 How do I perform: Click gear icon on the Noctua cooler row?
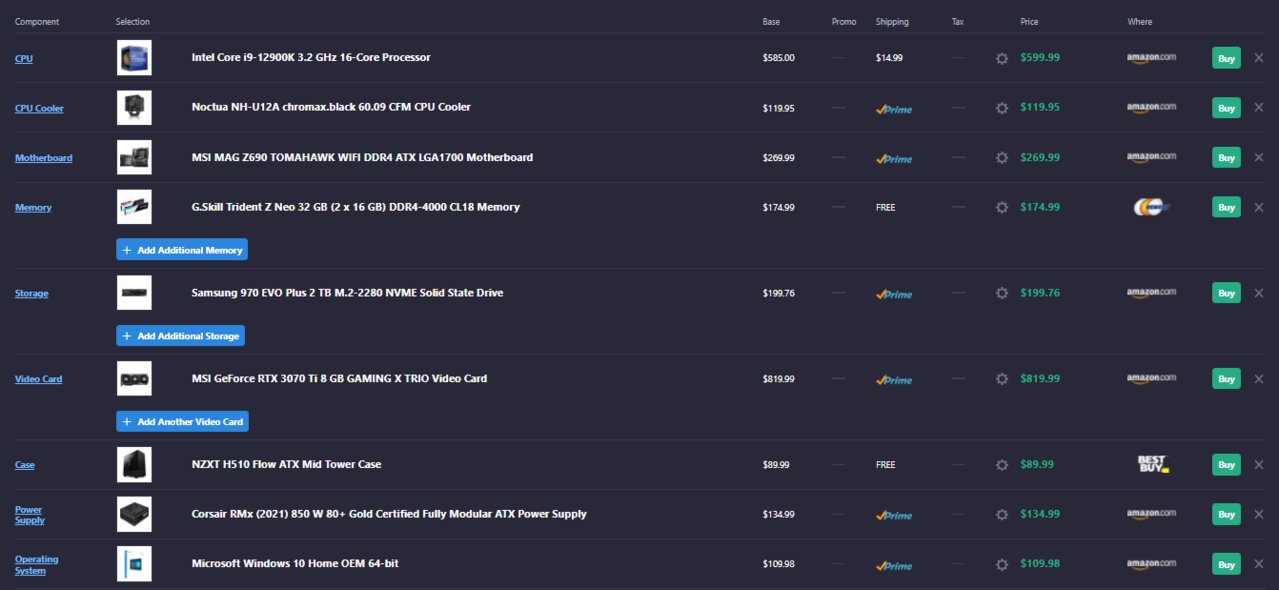click(1002, 108)
